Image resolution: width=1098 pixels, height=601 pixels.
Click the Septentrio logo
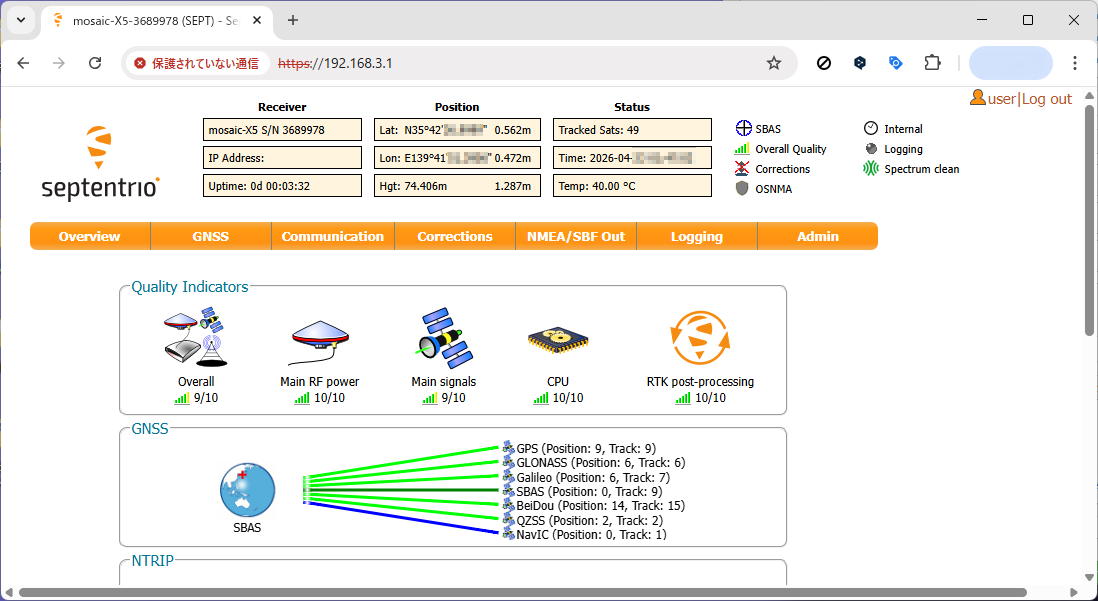pyautogui.click(x=100, y=163)
